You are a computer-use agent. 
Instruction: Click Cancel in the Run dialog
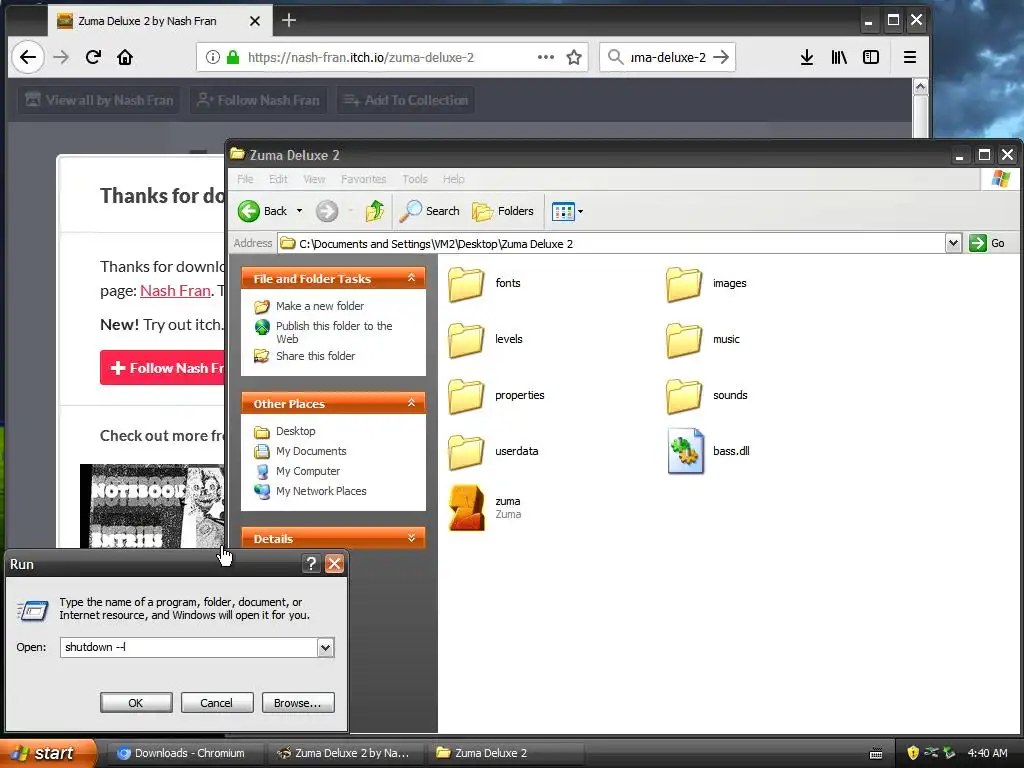click(x=216, y=703)
